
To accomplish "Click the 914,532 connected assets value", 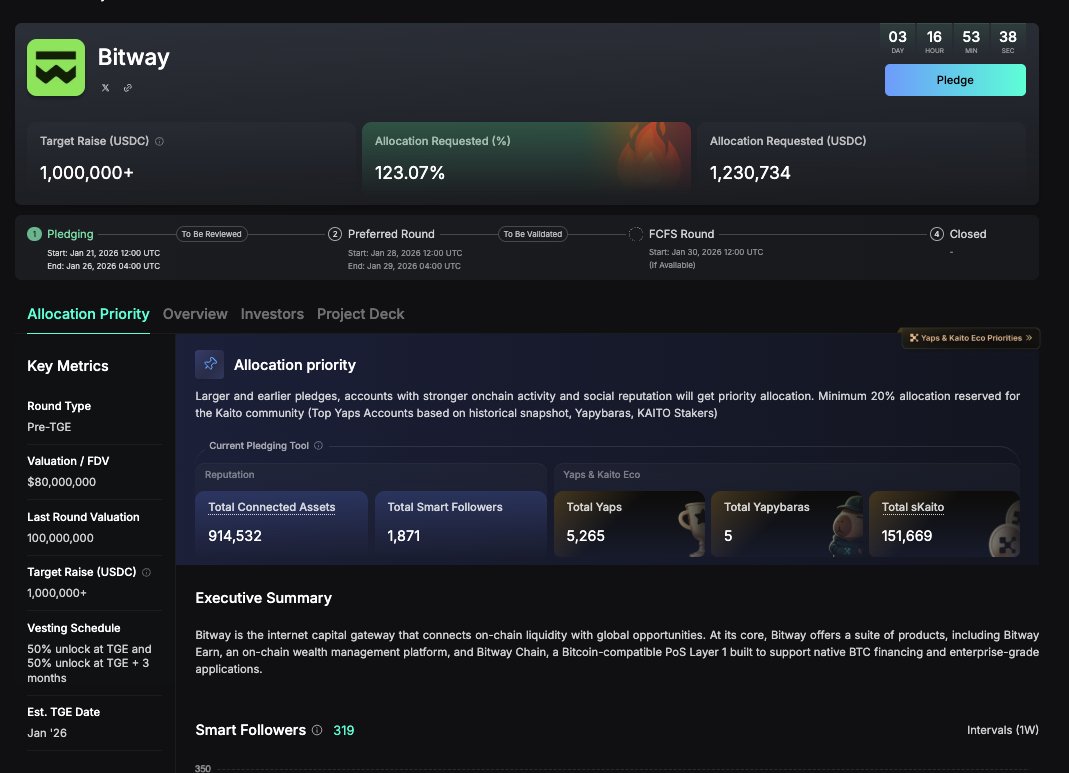I will [x=235, y=536].
